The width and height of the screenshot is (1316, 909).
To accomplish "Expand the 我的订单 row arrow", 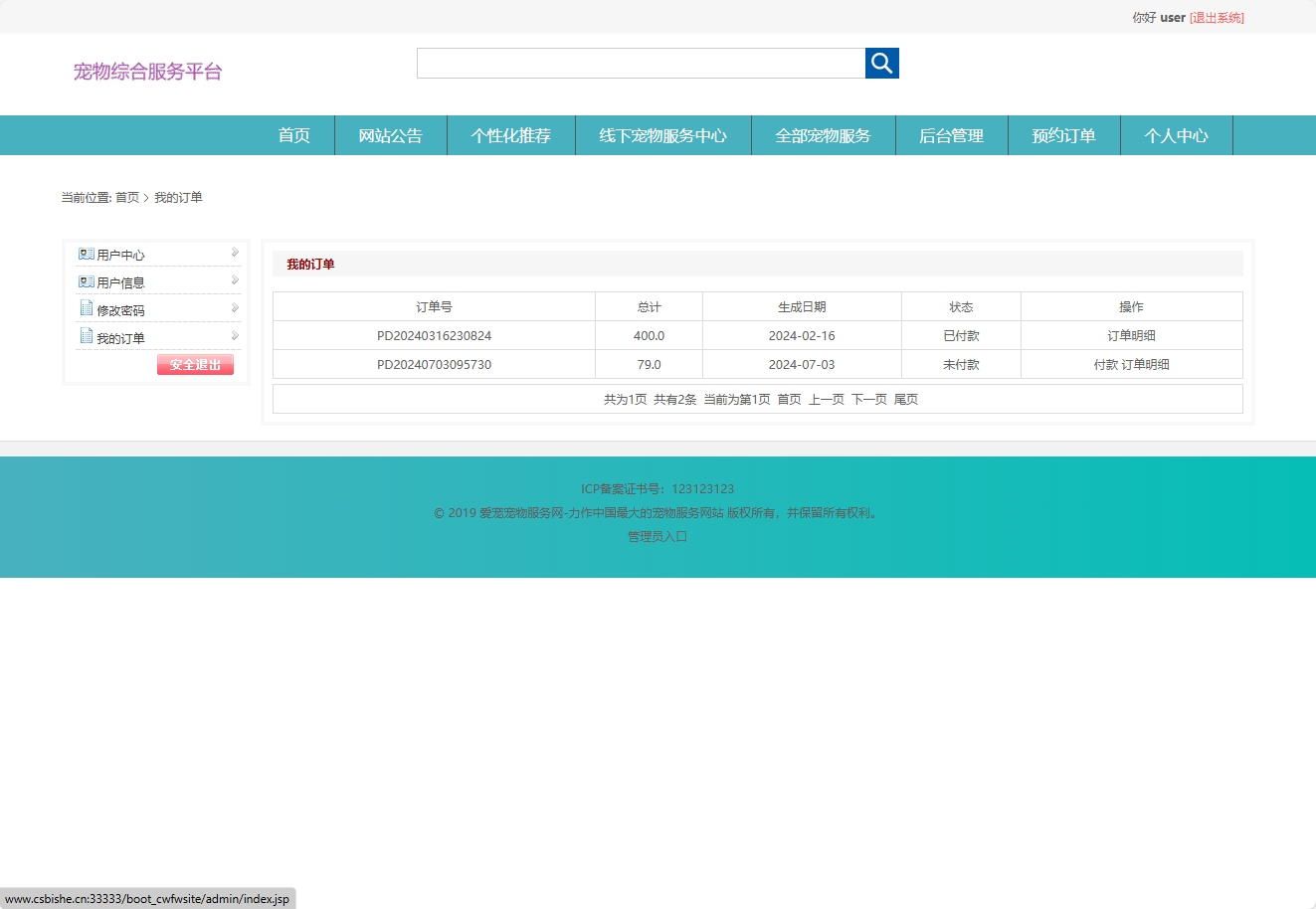I will 235,336.
